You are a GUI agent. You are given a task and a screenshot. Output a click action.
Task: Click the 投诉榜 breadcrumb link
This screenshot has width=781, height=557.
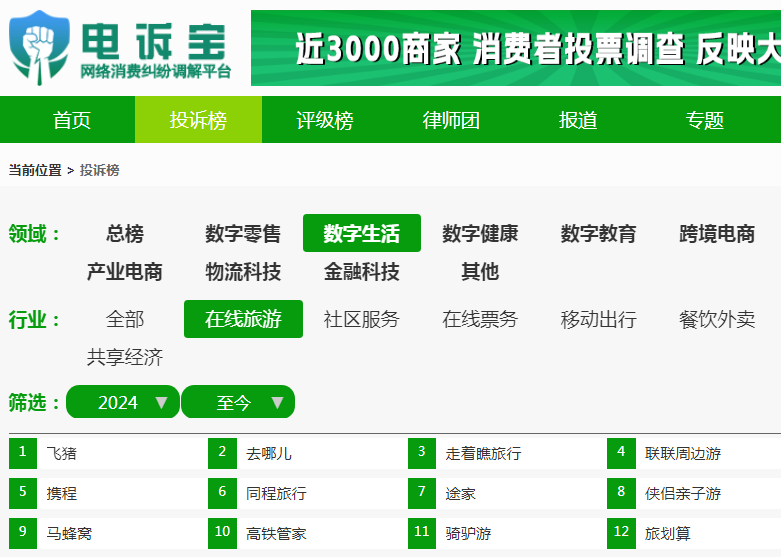pos(100,170)
